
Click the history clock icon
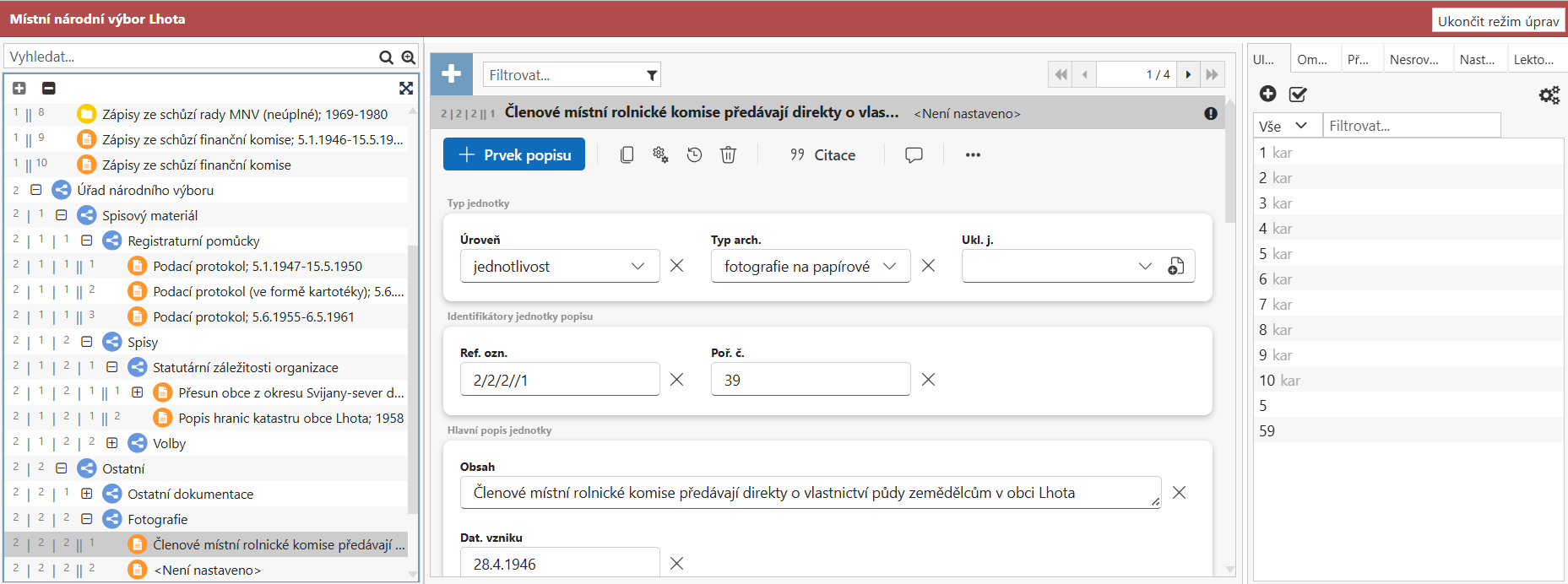point(694,154)
